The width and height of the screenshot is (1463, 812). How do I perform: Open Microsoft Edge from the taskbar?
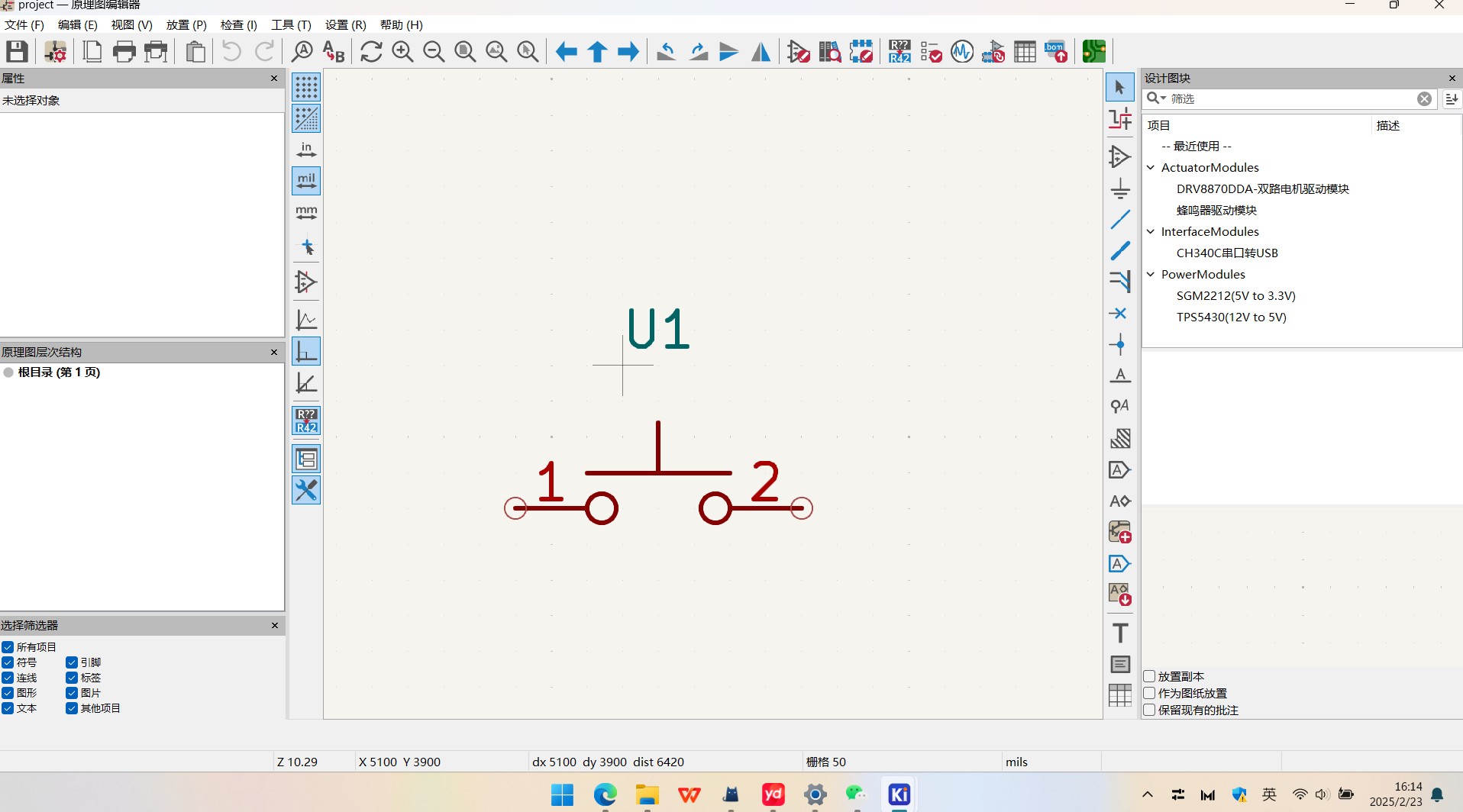coord(605,794)
